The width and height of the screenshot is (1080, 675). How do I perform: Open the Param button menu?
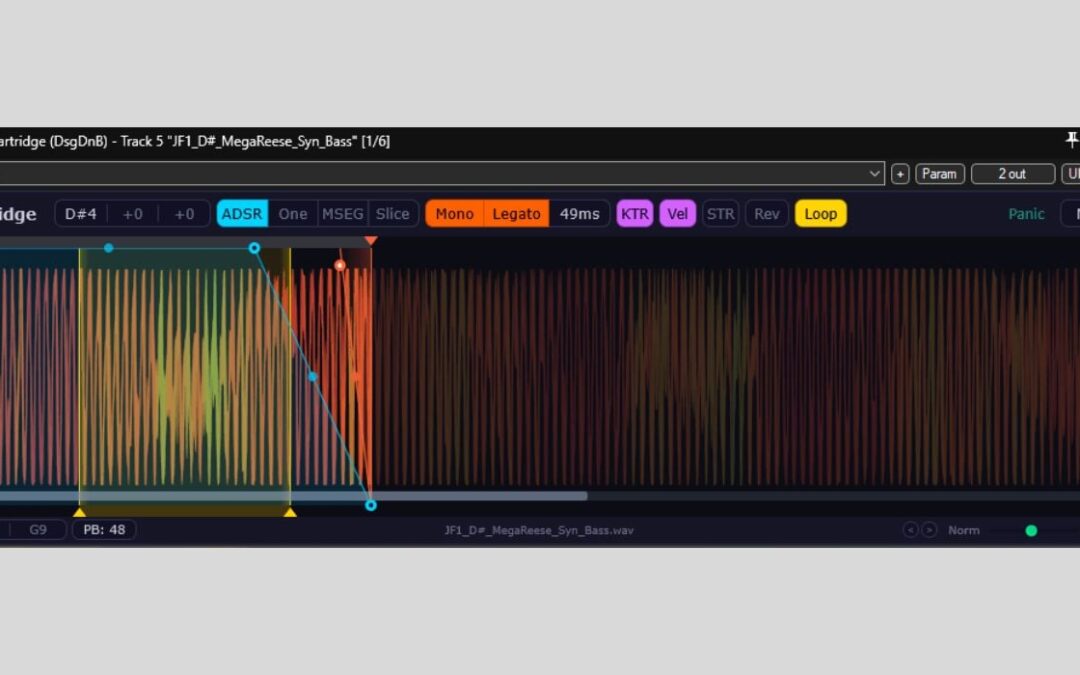click(x=939, y=174)
